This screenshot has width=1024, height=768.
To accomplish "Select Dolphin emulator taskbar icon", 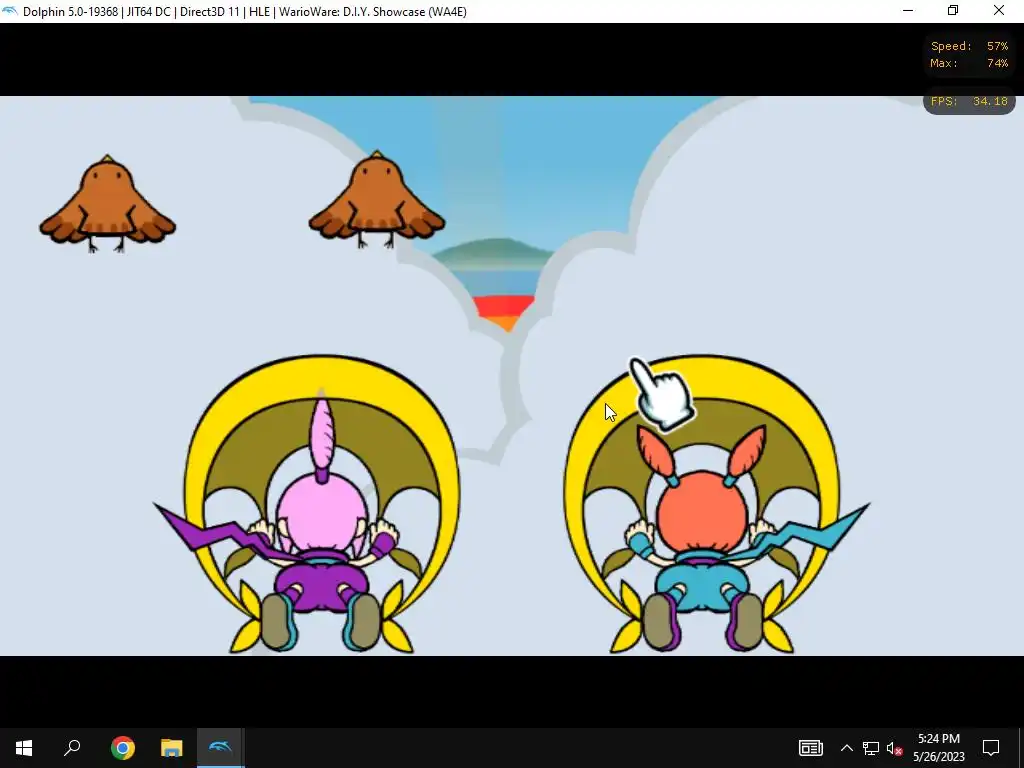I will coord(221,748).
